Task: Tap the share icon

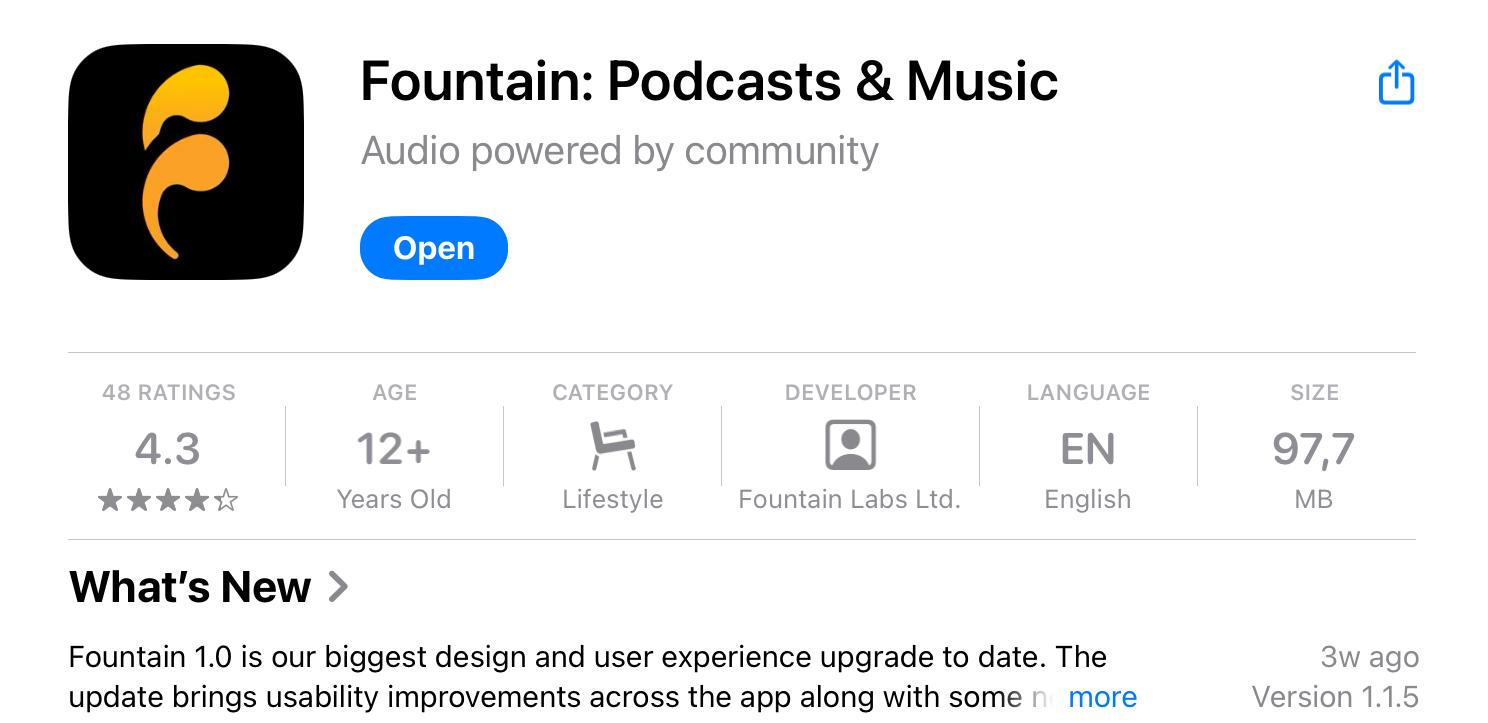Action: click(1396, 82)
